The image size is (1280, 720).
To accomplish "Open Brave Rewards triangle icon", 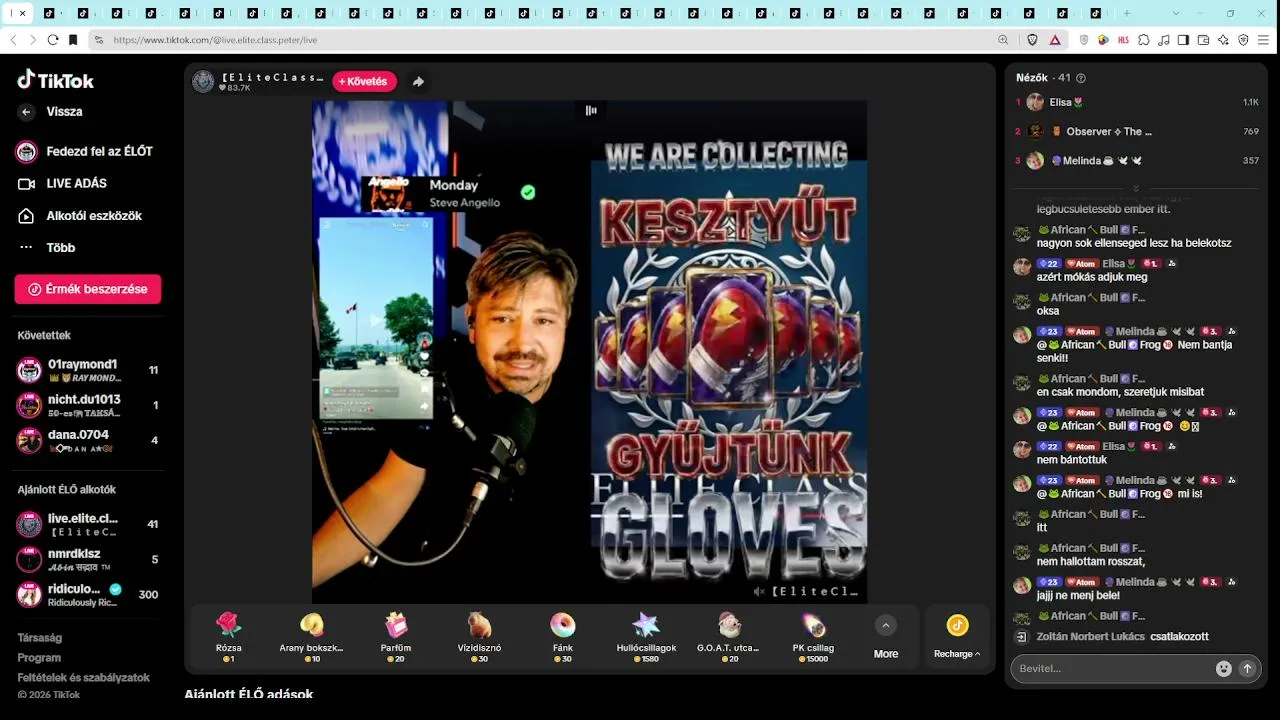I will point(1055,40).
